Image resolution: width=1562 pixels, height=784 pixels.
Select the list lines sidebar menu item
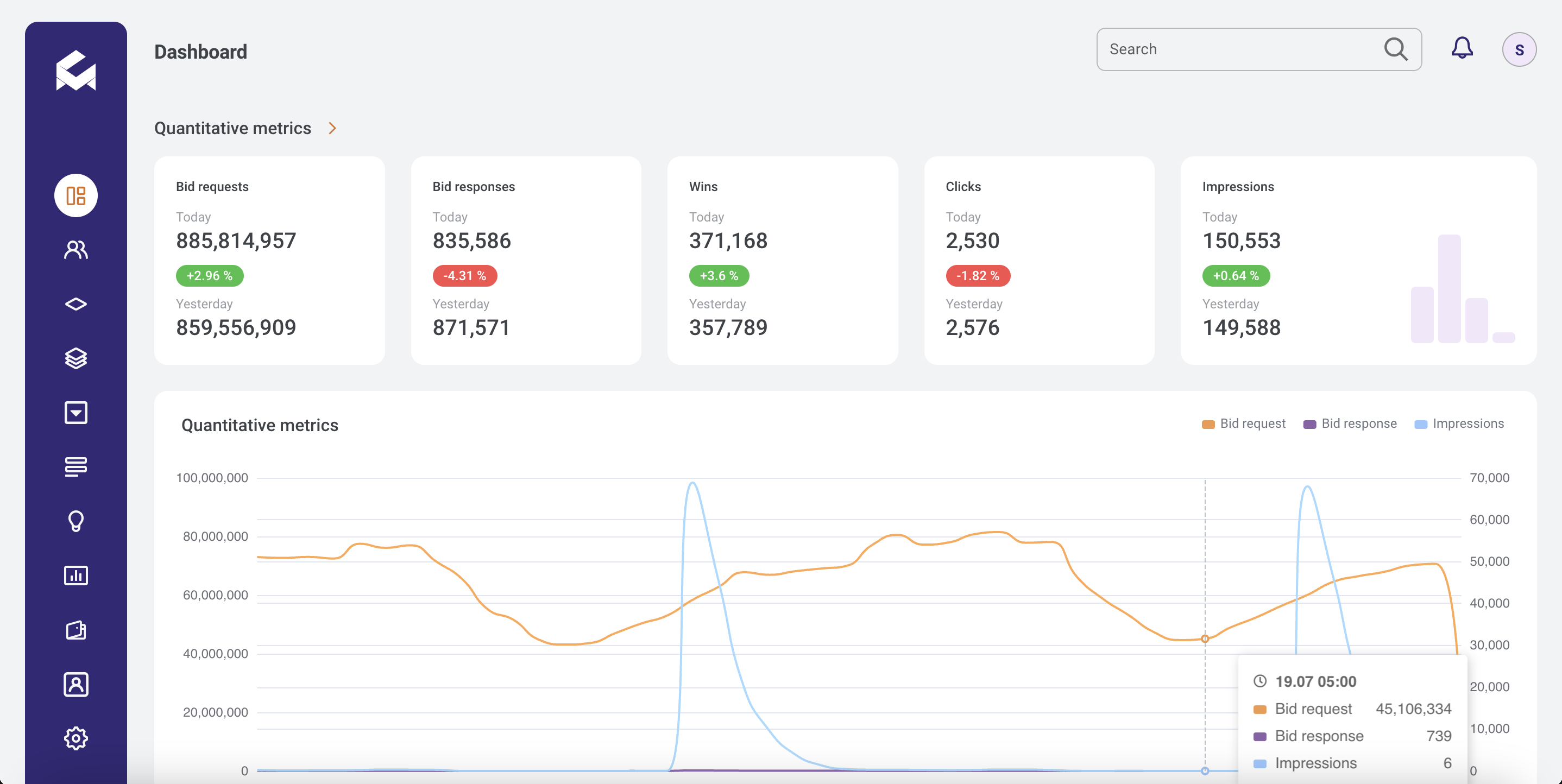(x=76, y=467)
